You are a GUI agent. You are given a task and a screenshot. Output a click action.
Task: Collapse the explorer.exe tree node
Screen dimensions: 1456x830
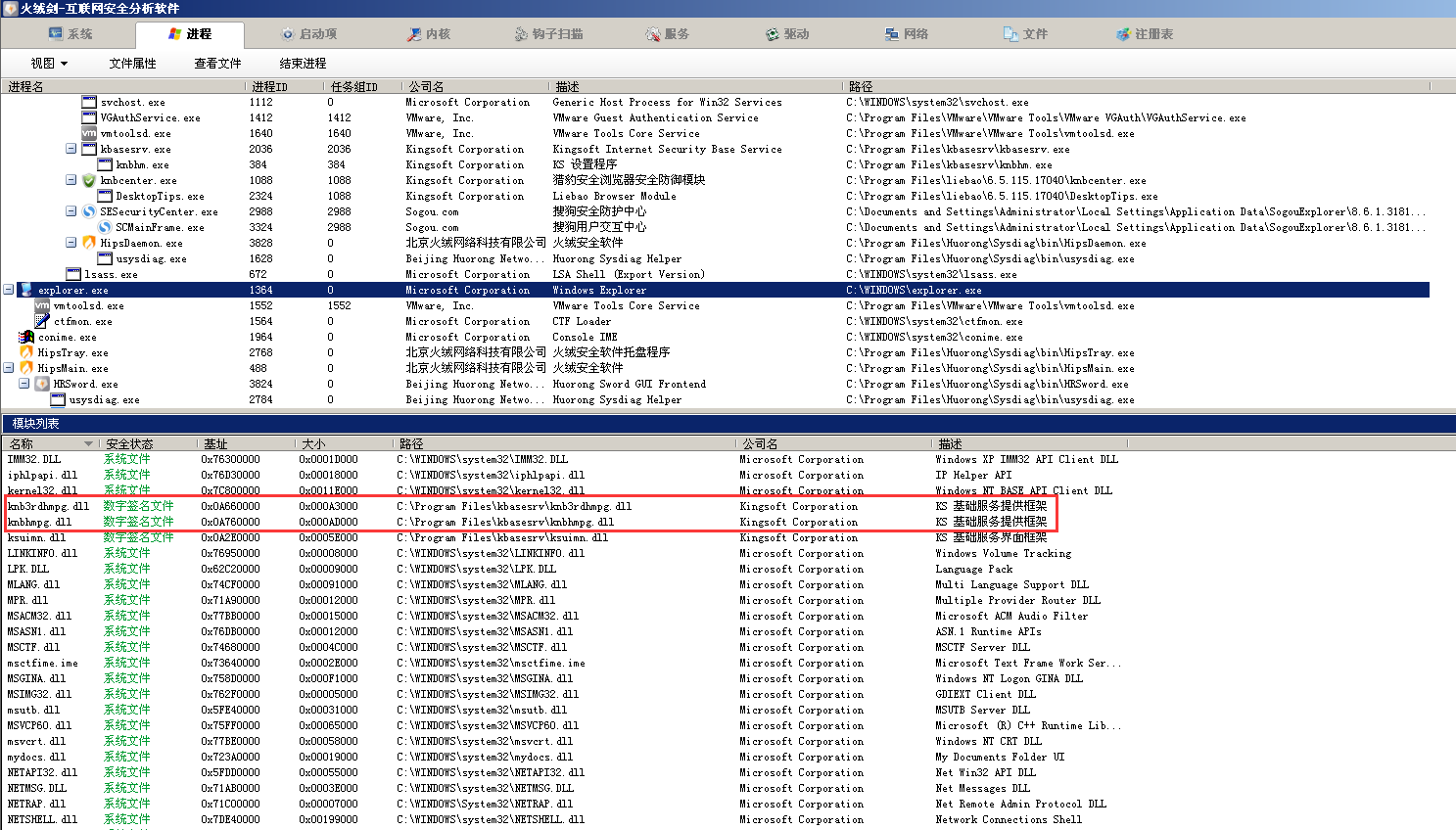pyautogui.click(x=9, y=290)
